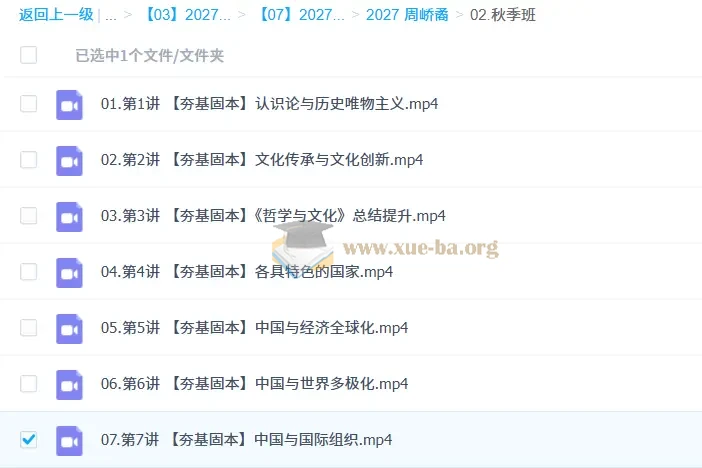This screenshot has width=702, height=468.
Task: Open file 02.第2讲 文化传承与文化创新.mp4
Action: click(262, 160)
